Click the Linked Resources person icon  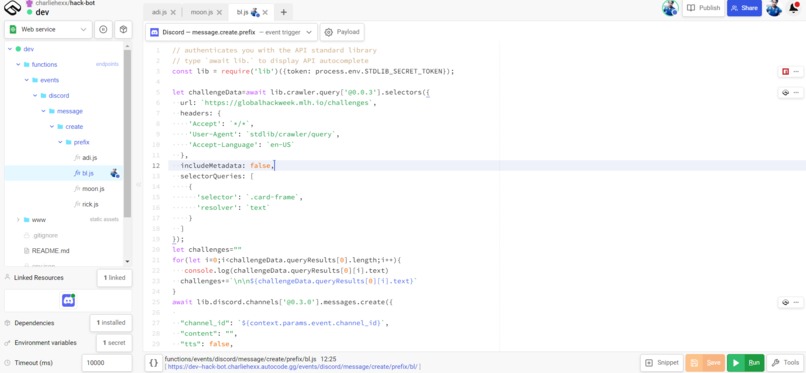pos(7,277)
